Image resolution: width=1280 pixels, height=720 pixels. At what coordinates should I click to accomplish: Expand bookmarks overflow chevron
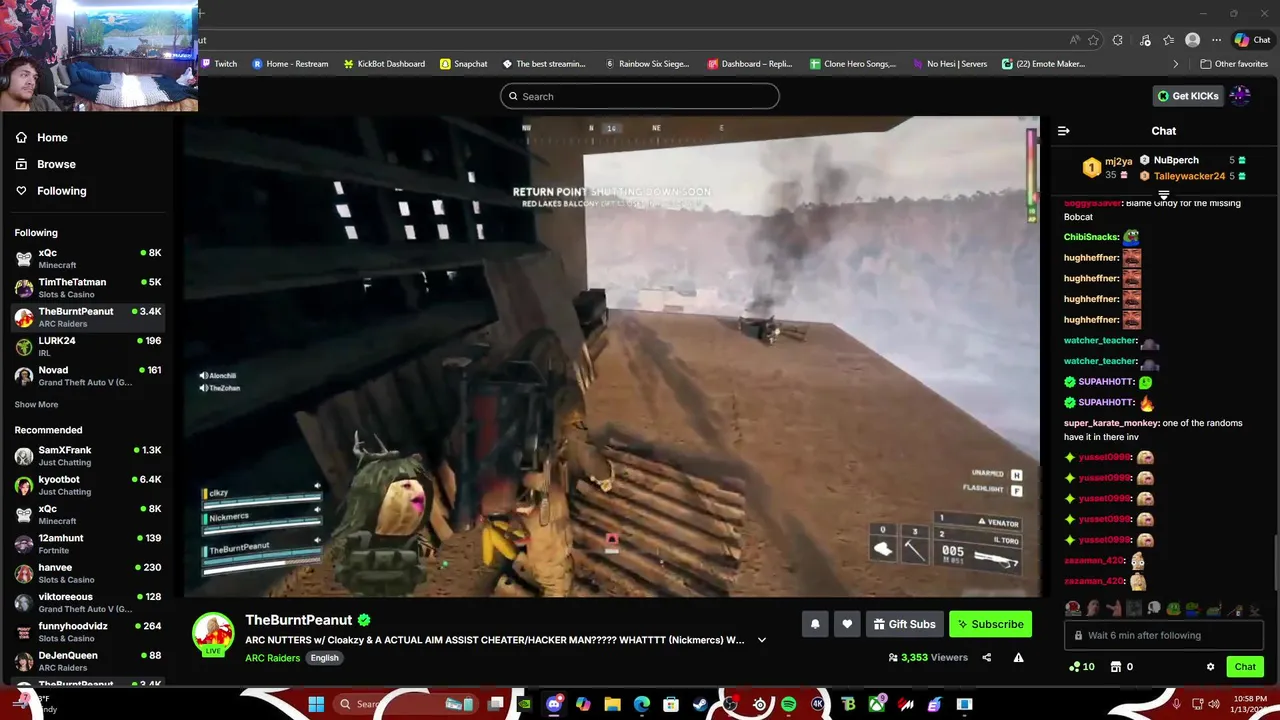pyautogui.click(x=1175, y=64)
